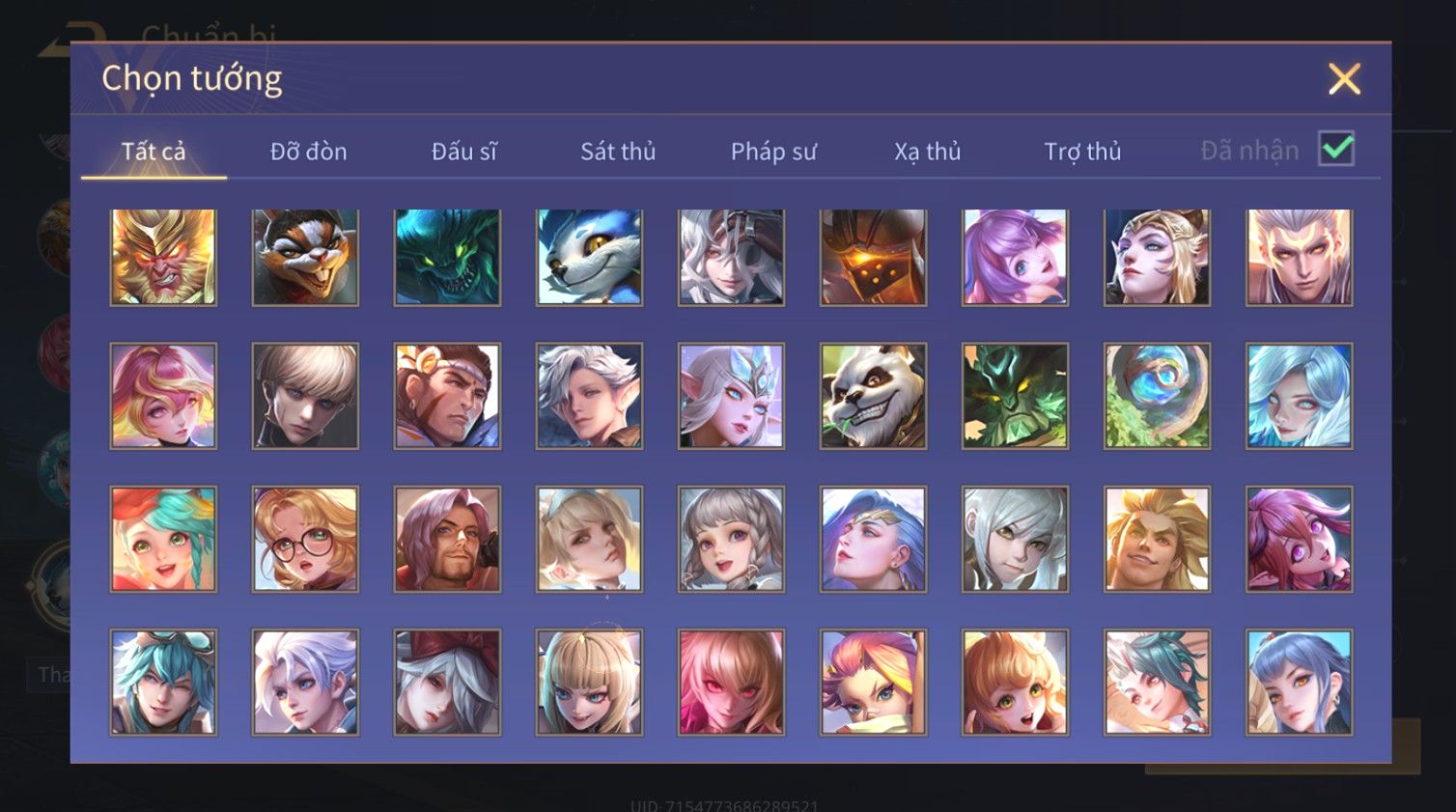The height and width of the screenshot is (812, 1456).
Task: Select the hero wearing goggles on teal hair
Action: pos(163,682)
